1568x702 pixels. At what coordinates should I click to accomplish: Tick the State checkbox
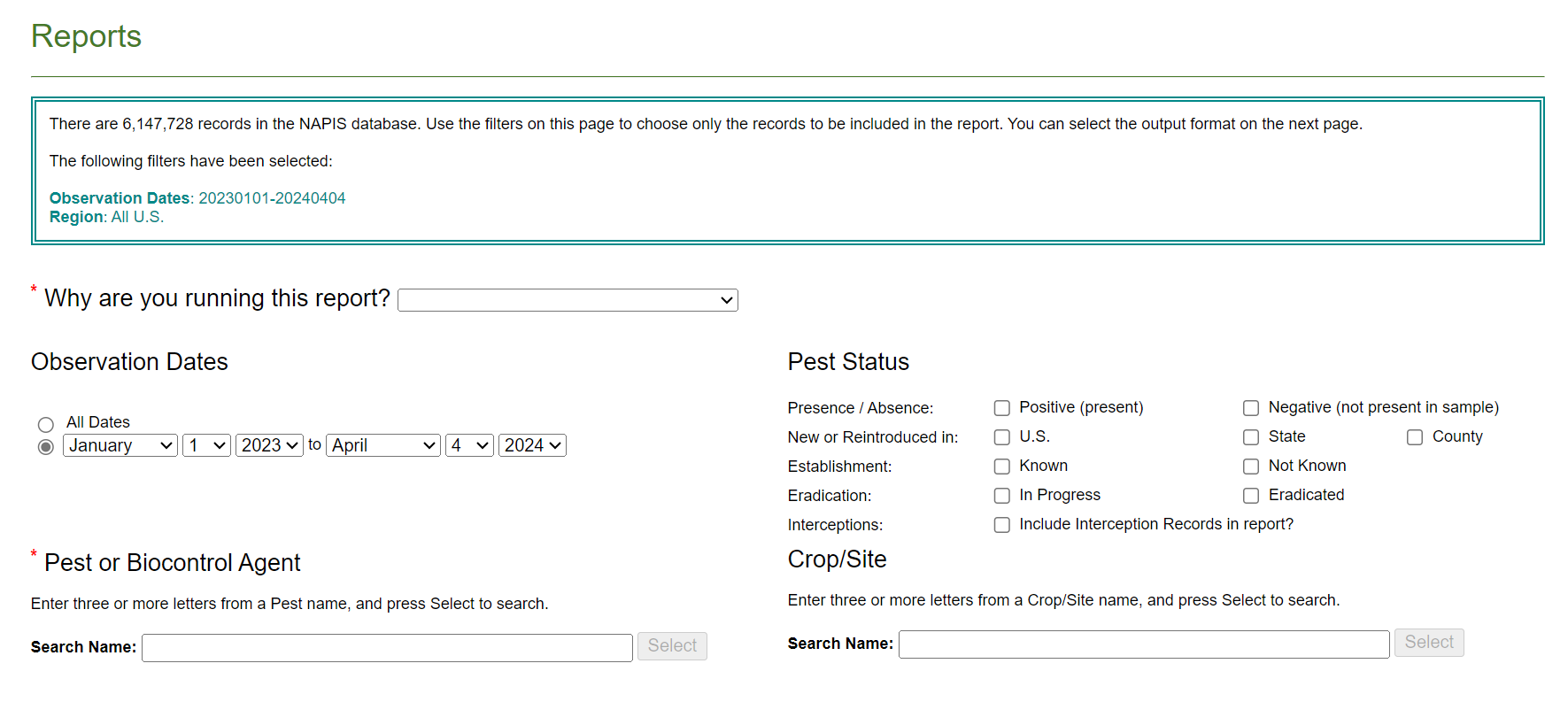pos(1251,437)
